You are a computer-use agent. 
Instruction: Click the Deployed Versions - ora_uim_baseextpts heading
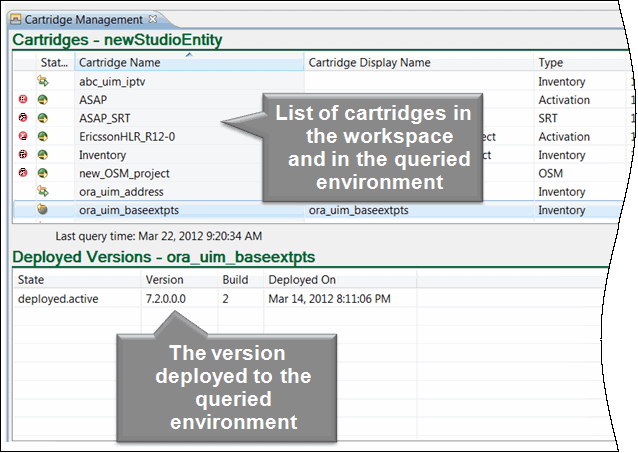click(164, 257)
